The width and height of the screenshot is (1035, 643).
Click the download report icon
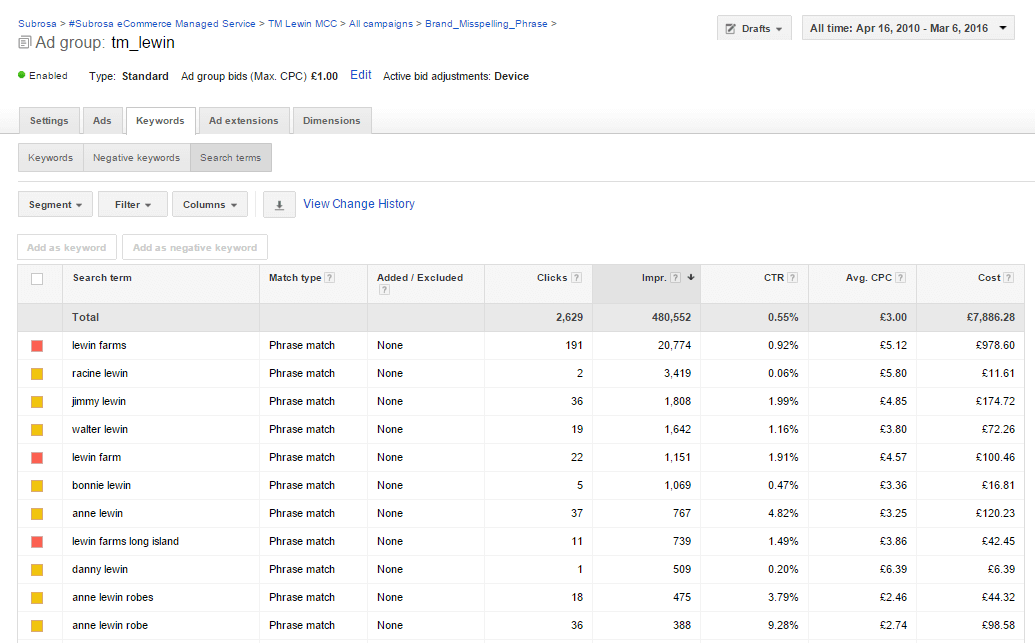pyautogui.click(x=279, y=205)
